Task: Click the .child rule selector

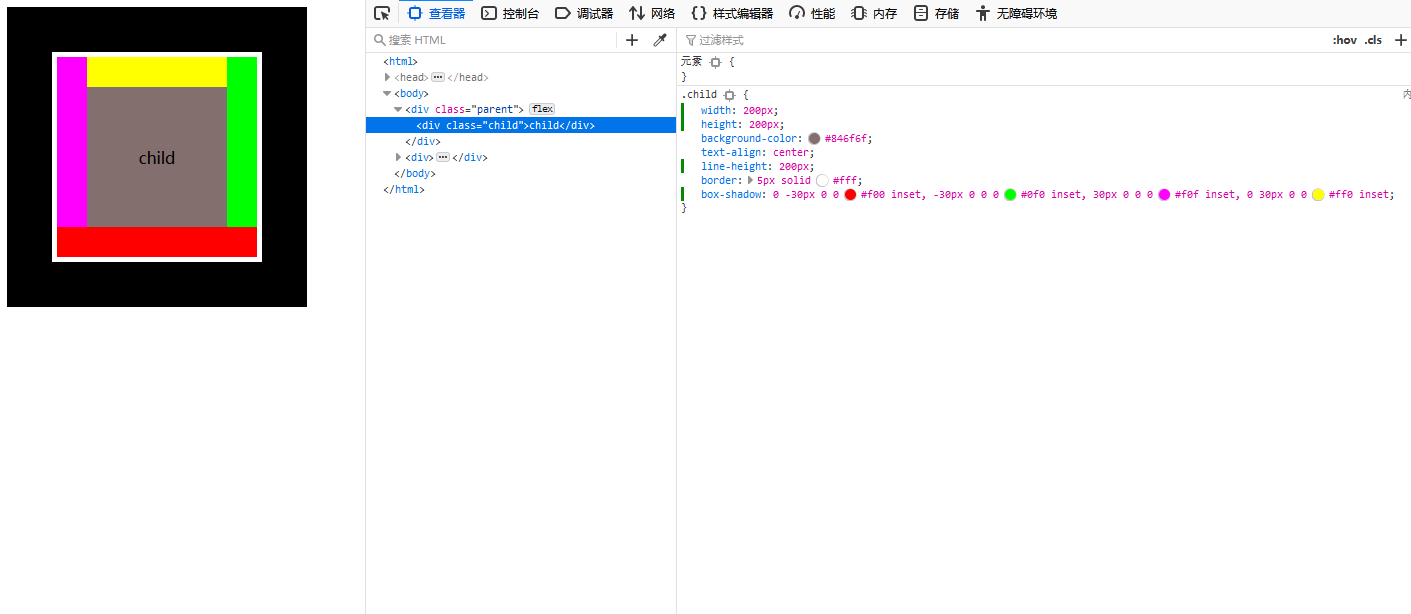Action: tap(698, 94)
